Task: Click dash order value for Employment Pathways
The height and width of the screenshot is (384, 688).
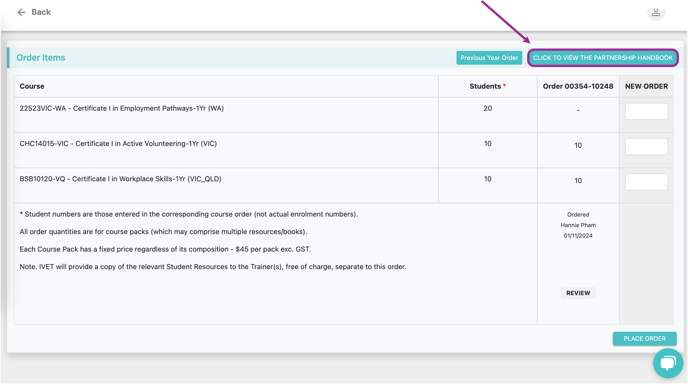Action: click(578, 110)
